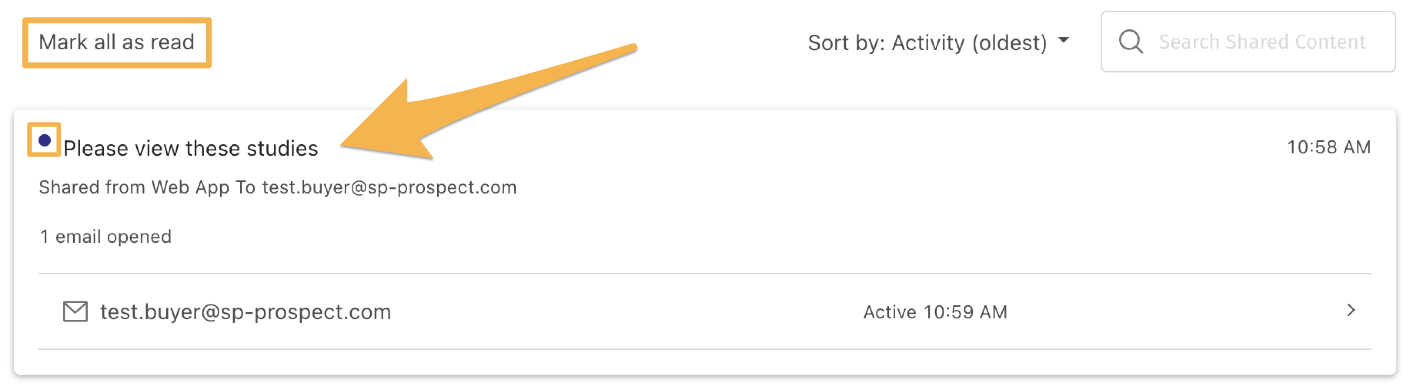The image size is (1410, 387).
Task: Click the "Active 10:59 AM" status label
Action: coord(935,312)
